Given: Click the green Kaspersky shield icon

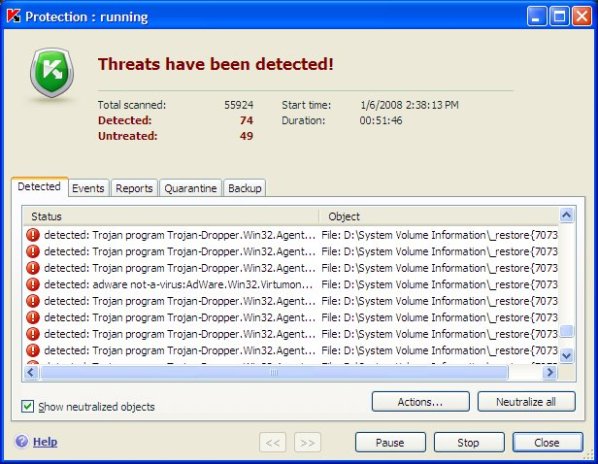Looking at the screenshot, I should 52,72.
